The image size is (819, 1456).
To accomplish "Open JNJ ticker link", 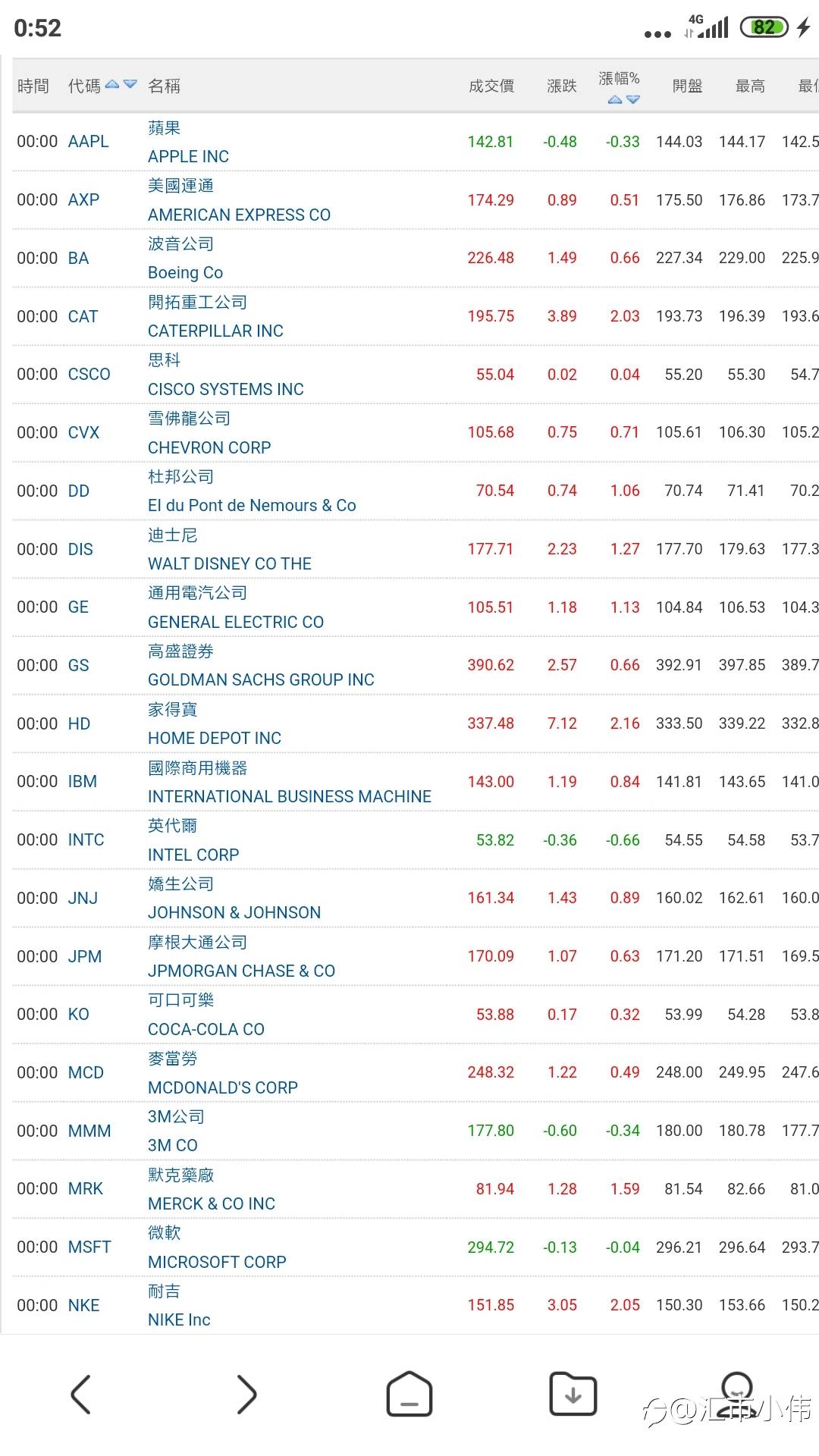I will point(83,899).
